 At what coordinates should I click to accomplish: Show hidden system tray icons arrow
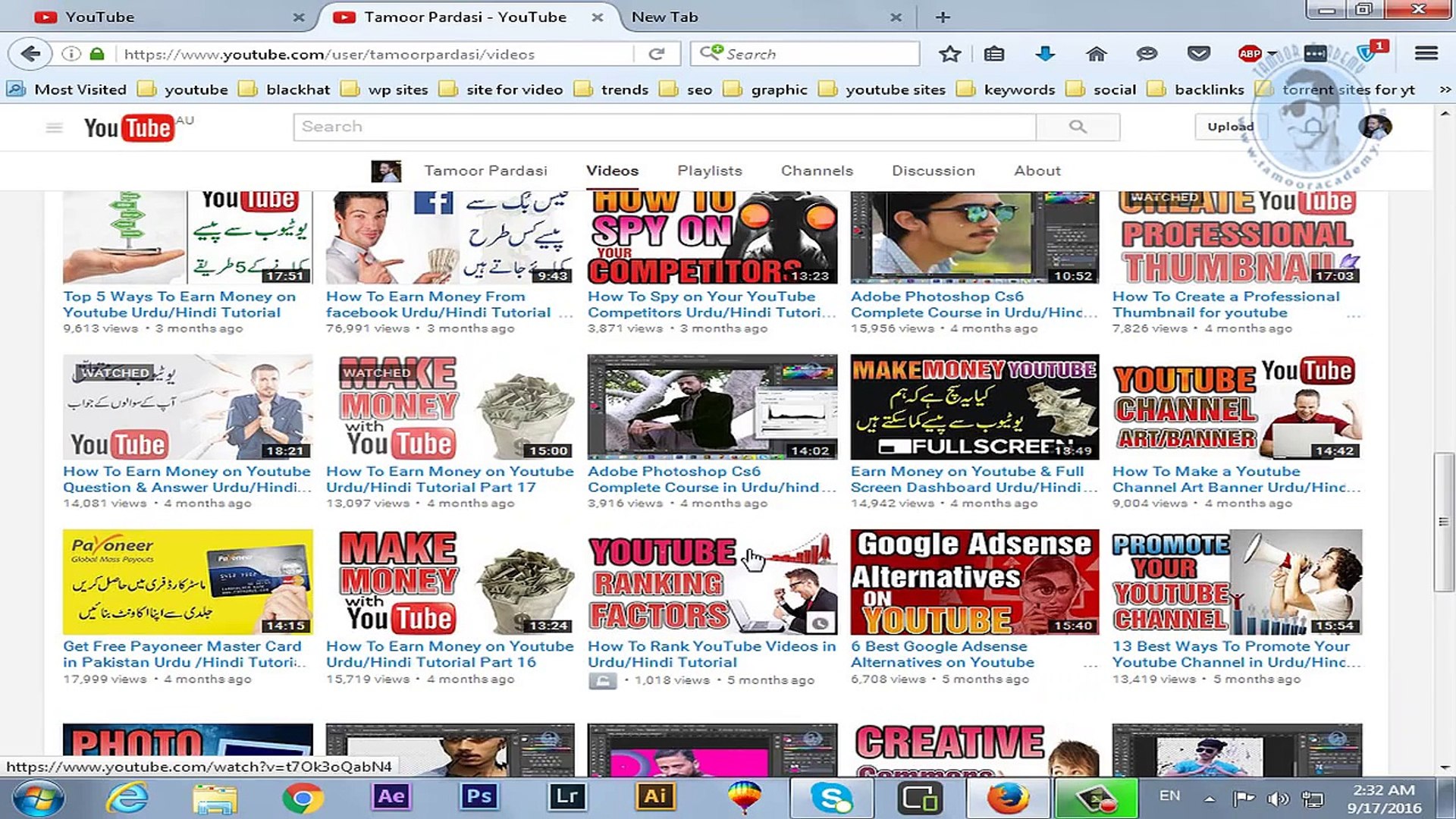[x=1210, y=798]
